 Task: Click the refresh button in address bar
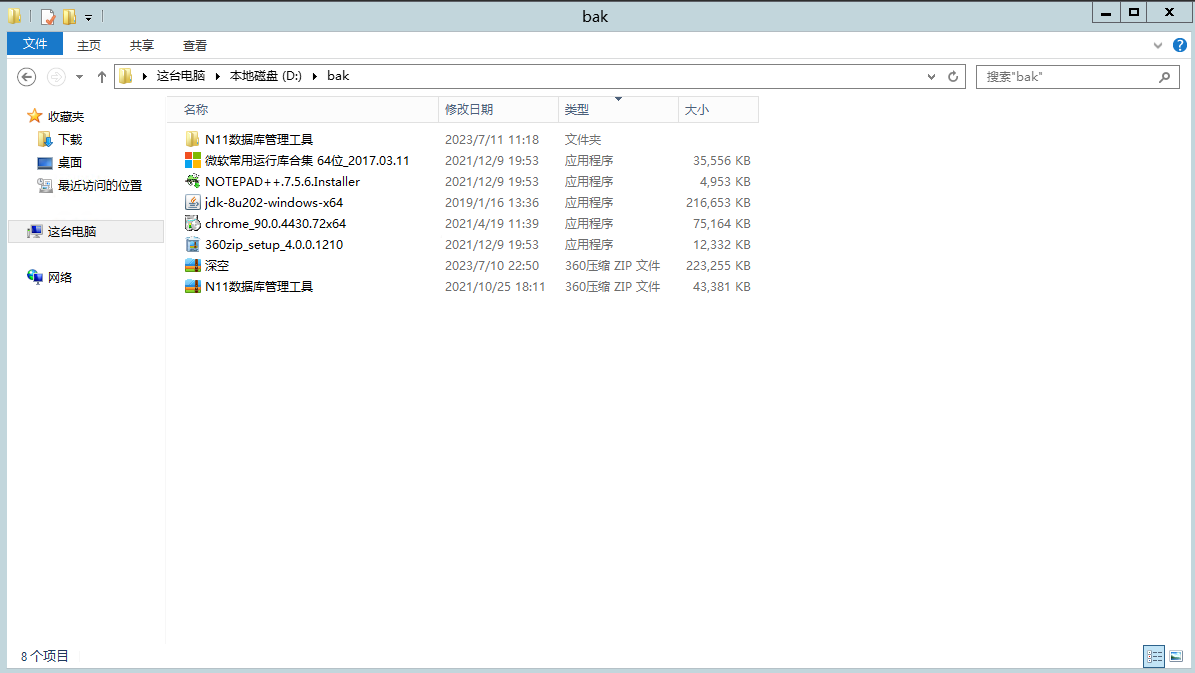point(953,77)
